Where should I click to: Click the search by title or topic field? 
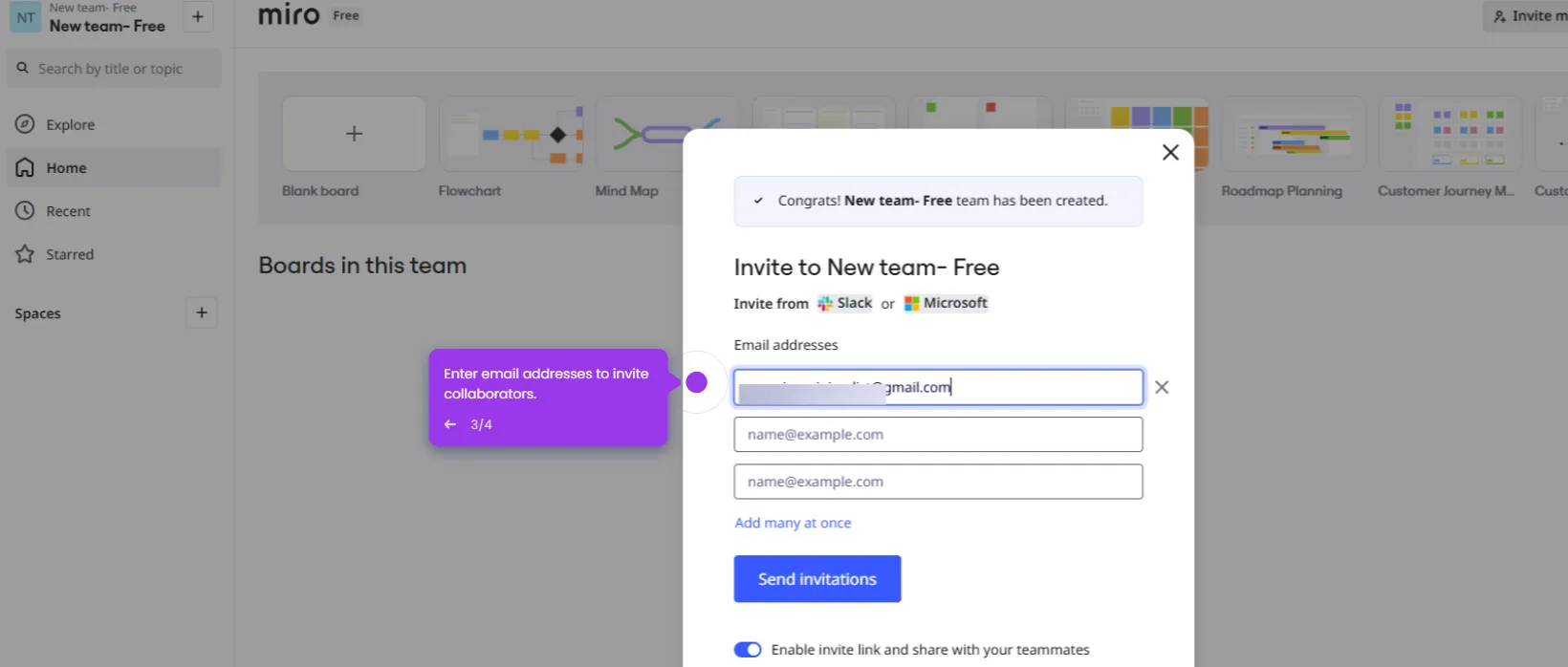(x=114, y=69)
